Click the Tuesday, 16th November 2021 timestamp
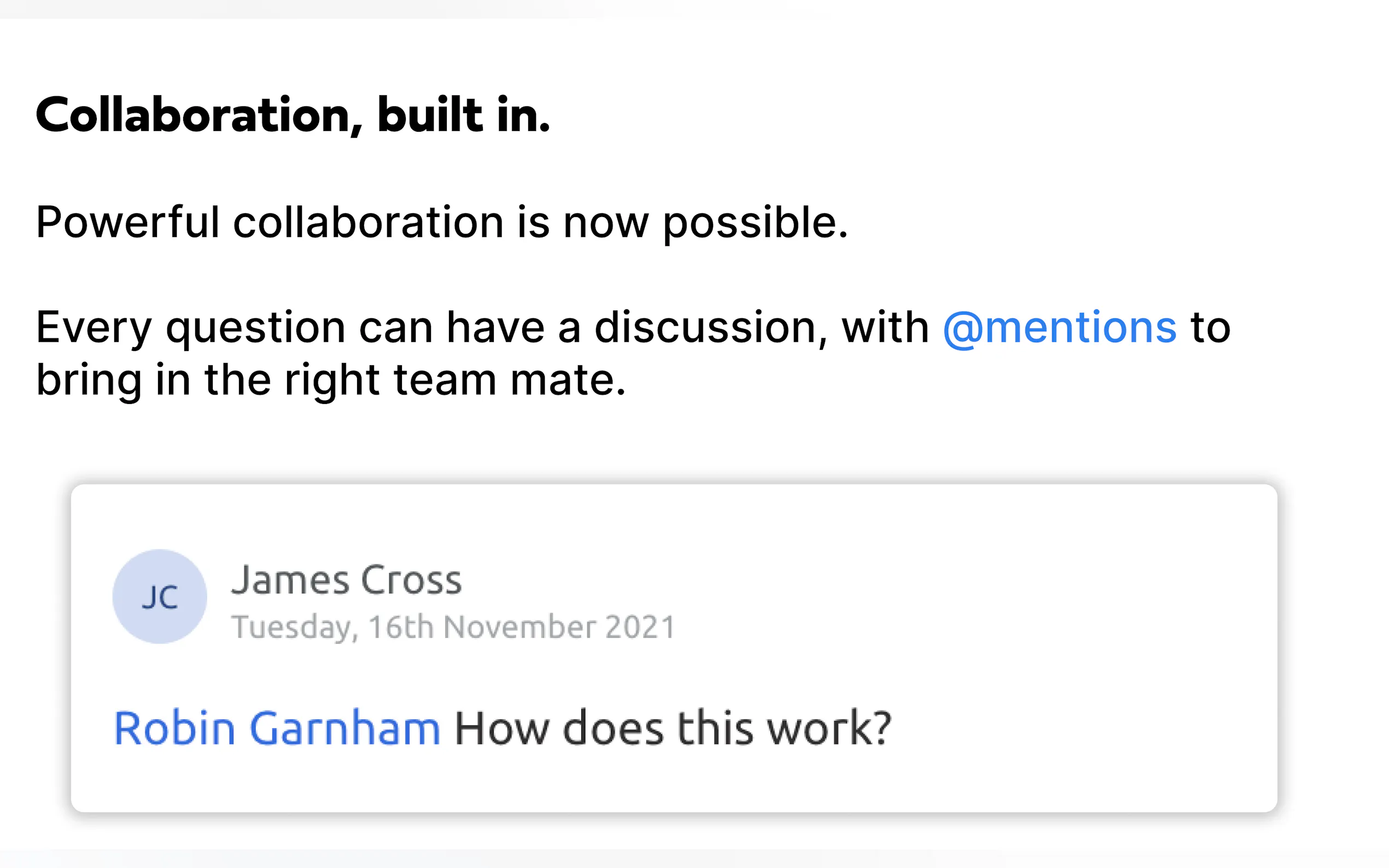This screenshot has width=1389, height=868. 452,626
